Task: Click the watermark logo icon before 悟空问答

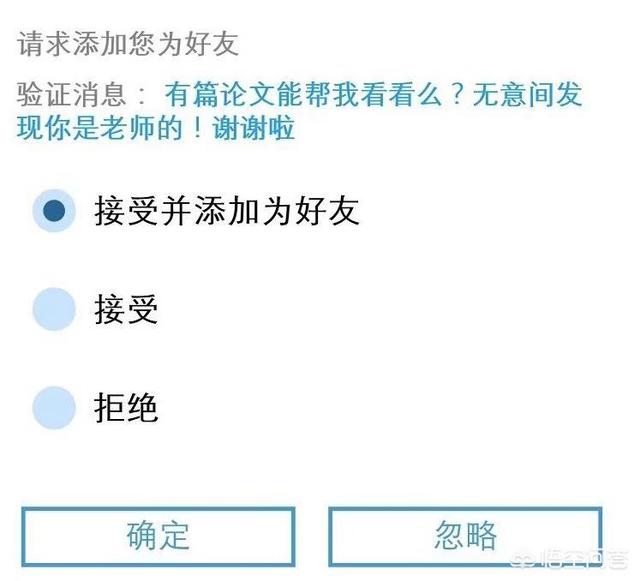Action: point(524,560)
